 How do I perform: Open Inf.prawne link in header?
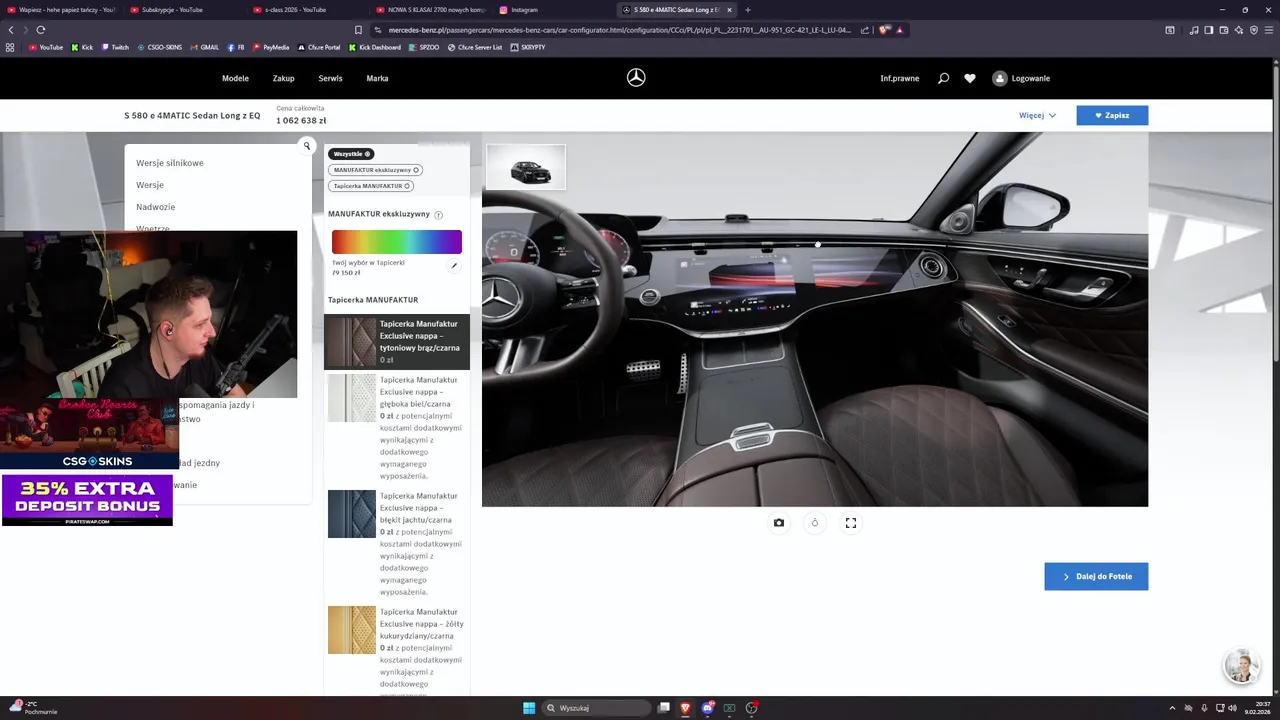(900, 78)
